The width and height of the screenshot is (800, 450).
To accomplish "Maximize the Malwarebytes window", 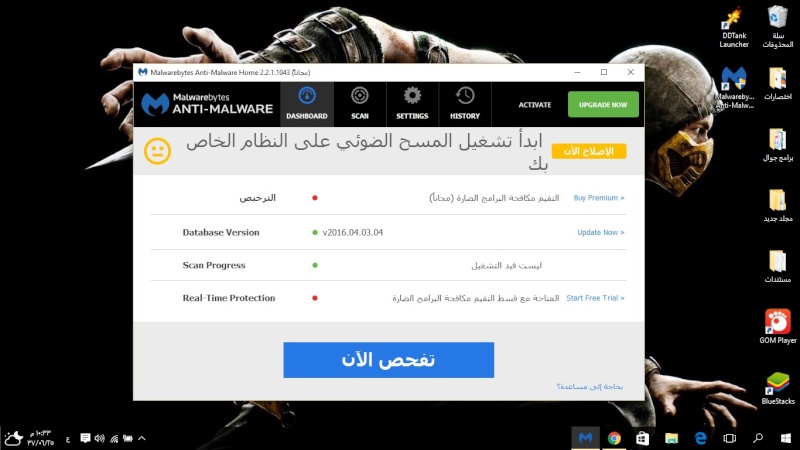I will pos(604,72).
